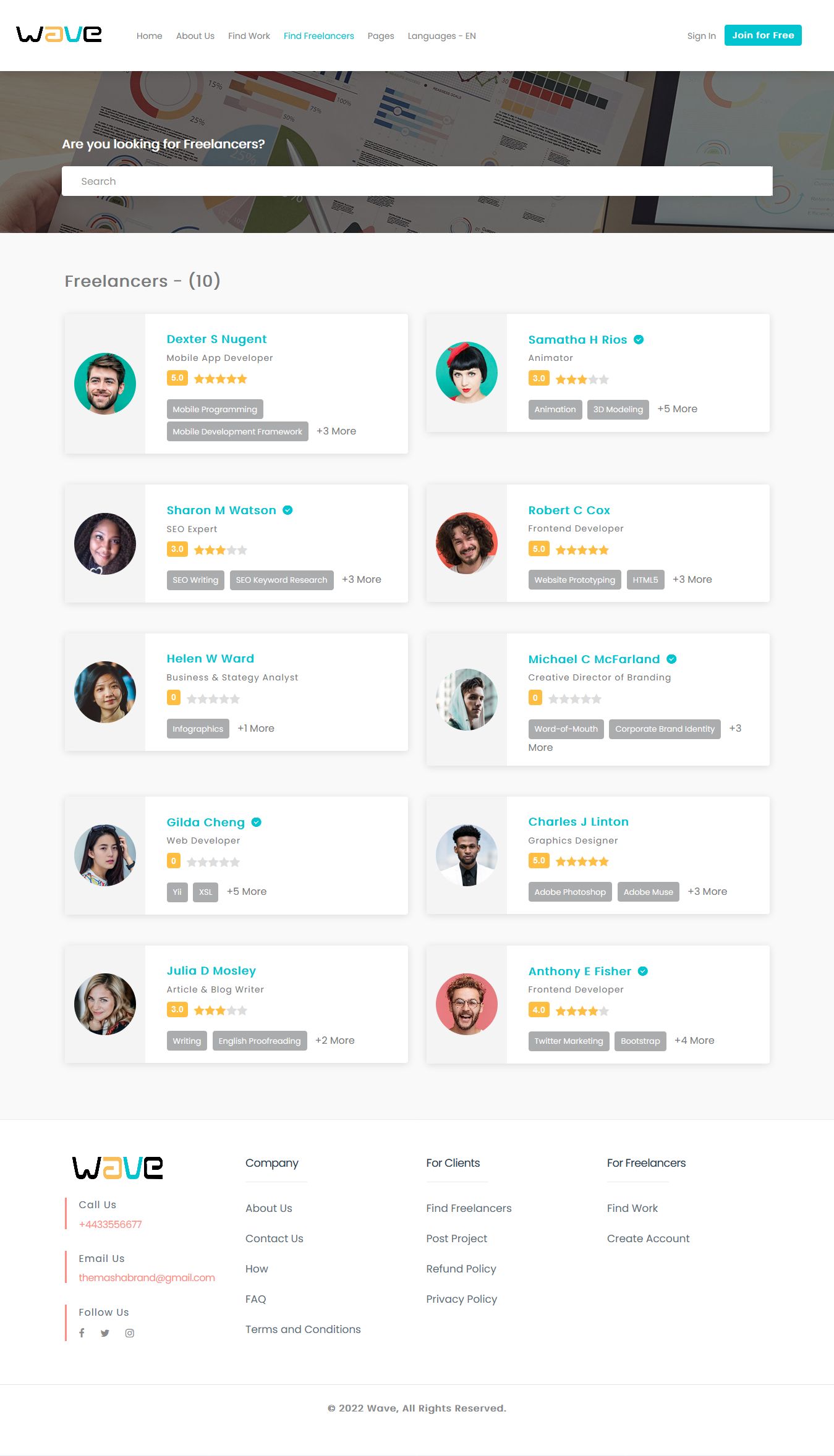834x1456 pixels.
Task: Click the Mobile Programming skill tag
Action: tap(215, 409)
